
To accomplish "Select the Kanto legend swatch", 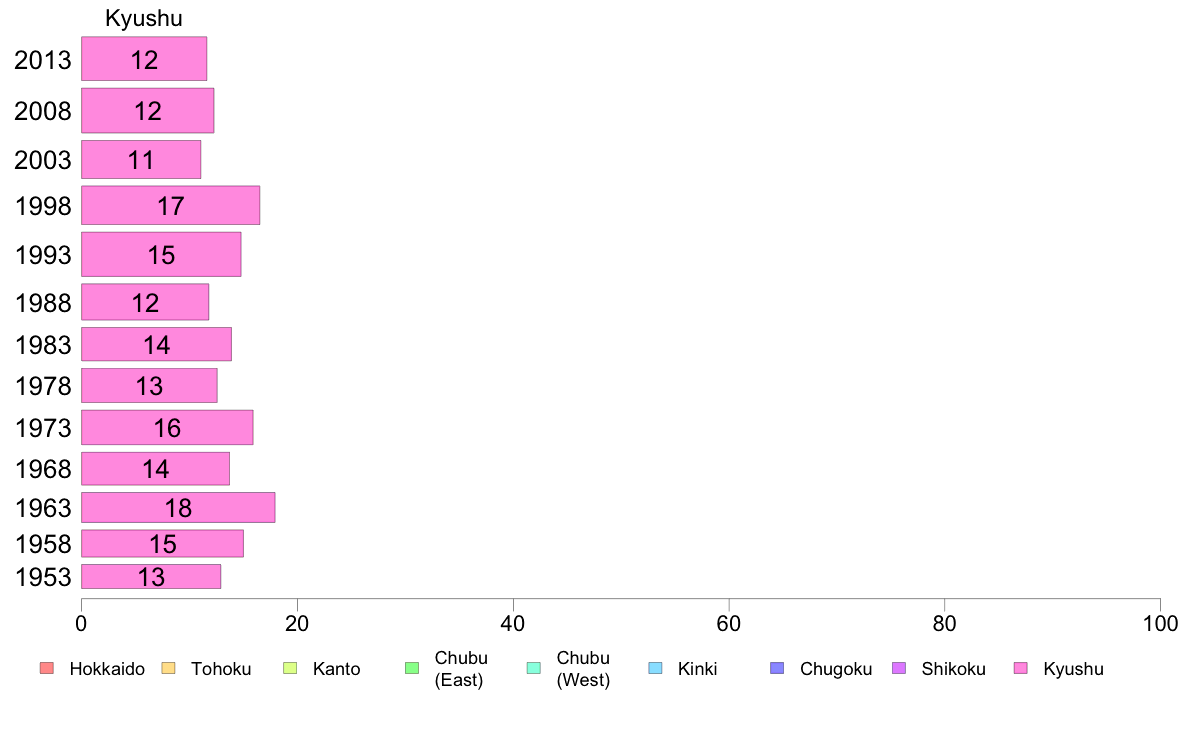I will click(290, 668).
